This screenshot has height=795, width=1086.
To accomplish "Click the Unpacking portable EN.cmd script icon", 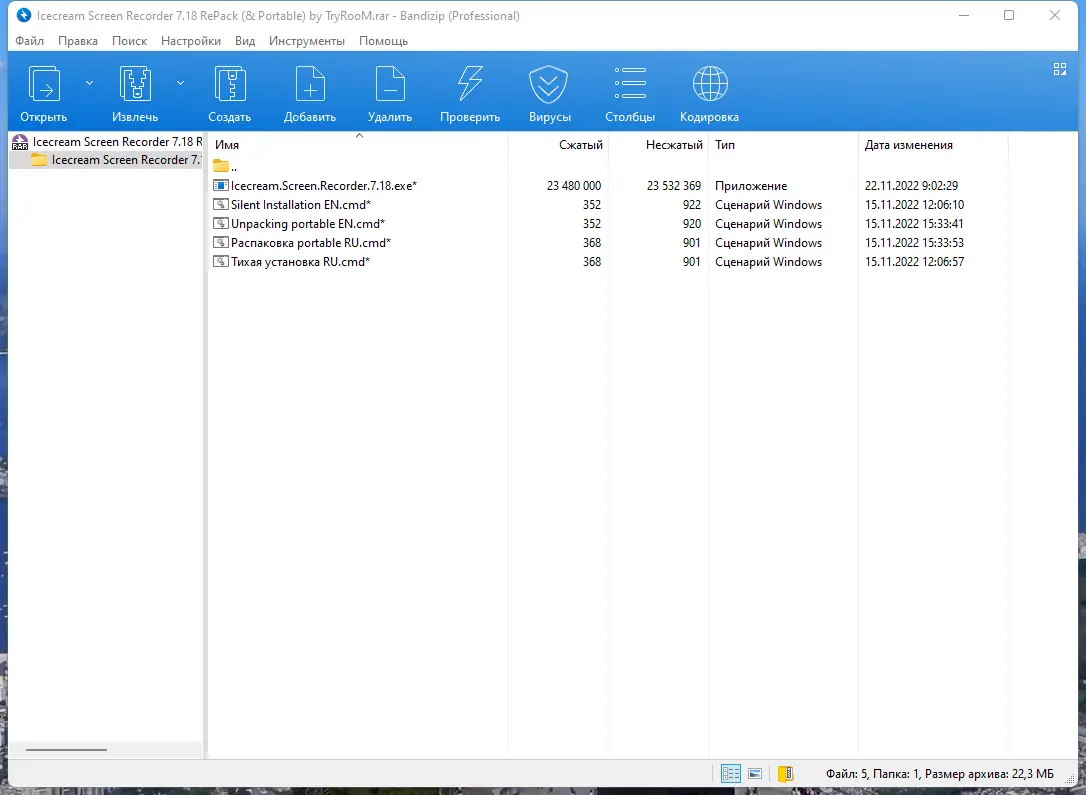I will pos(220,224).
